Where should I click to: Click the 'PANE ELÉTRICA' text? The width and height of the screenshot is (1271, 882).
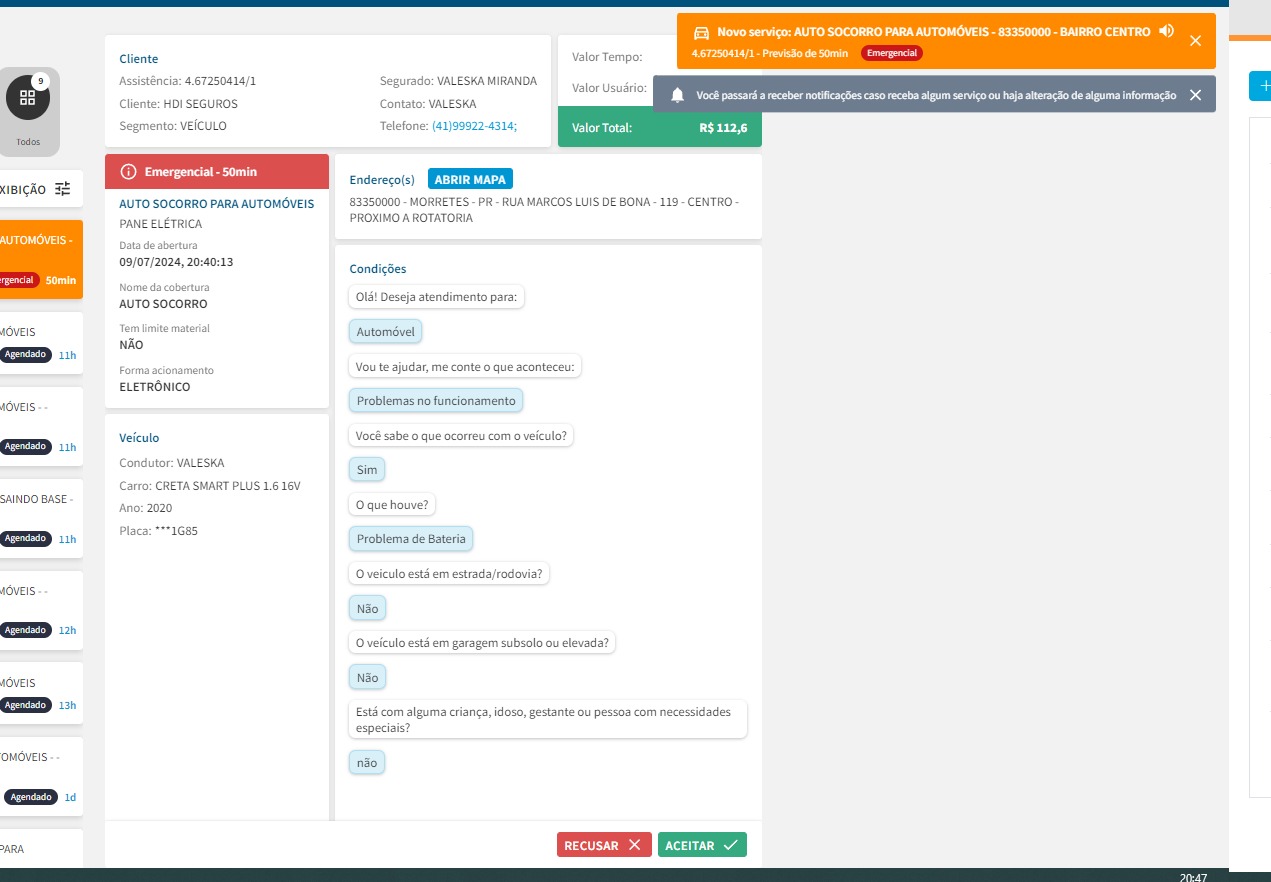pyautogui.click(x=161, y=224)
